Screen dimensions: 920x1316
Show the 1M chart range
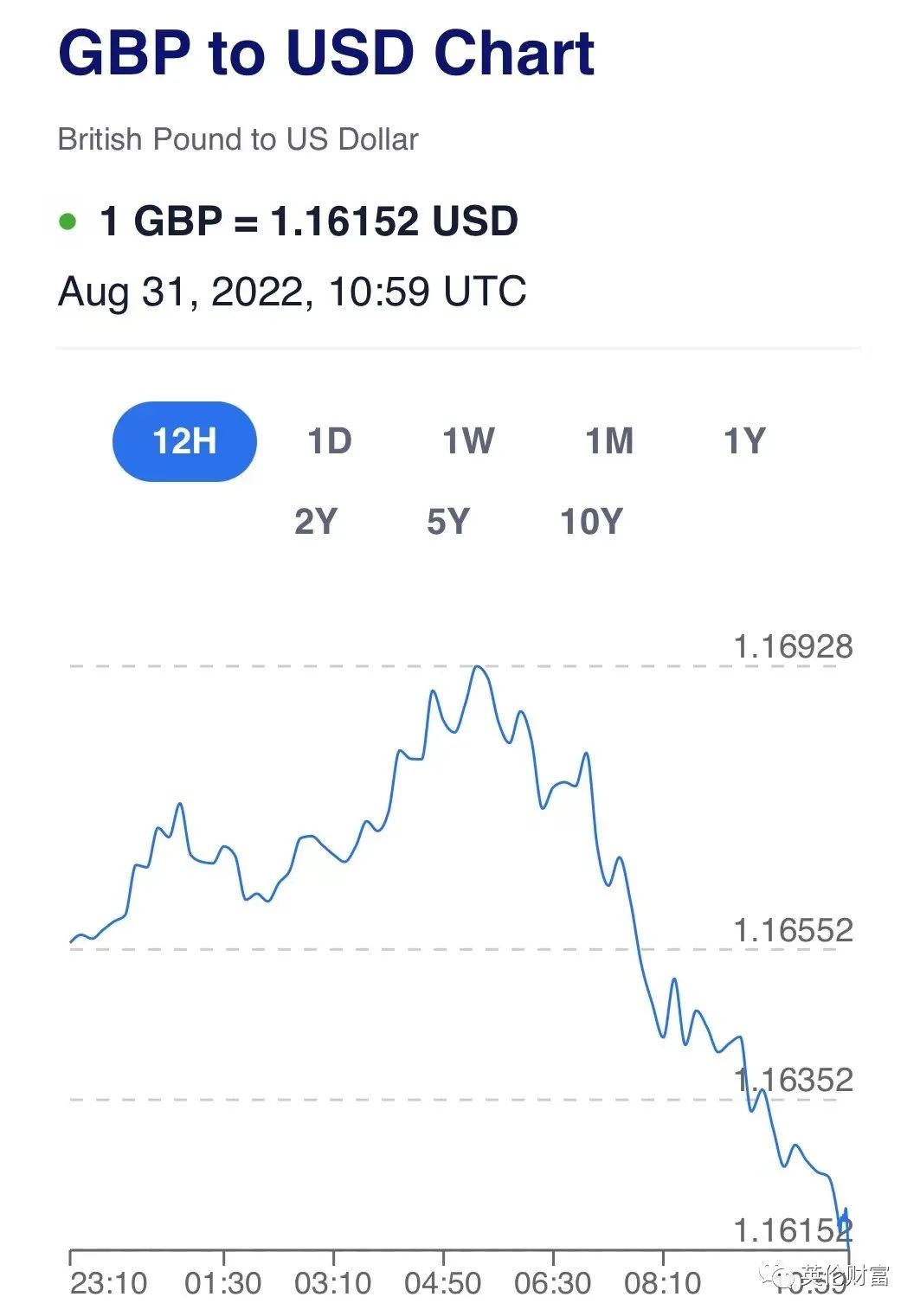tap(609, 441)
